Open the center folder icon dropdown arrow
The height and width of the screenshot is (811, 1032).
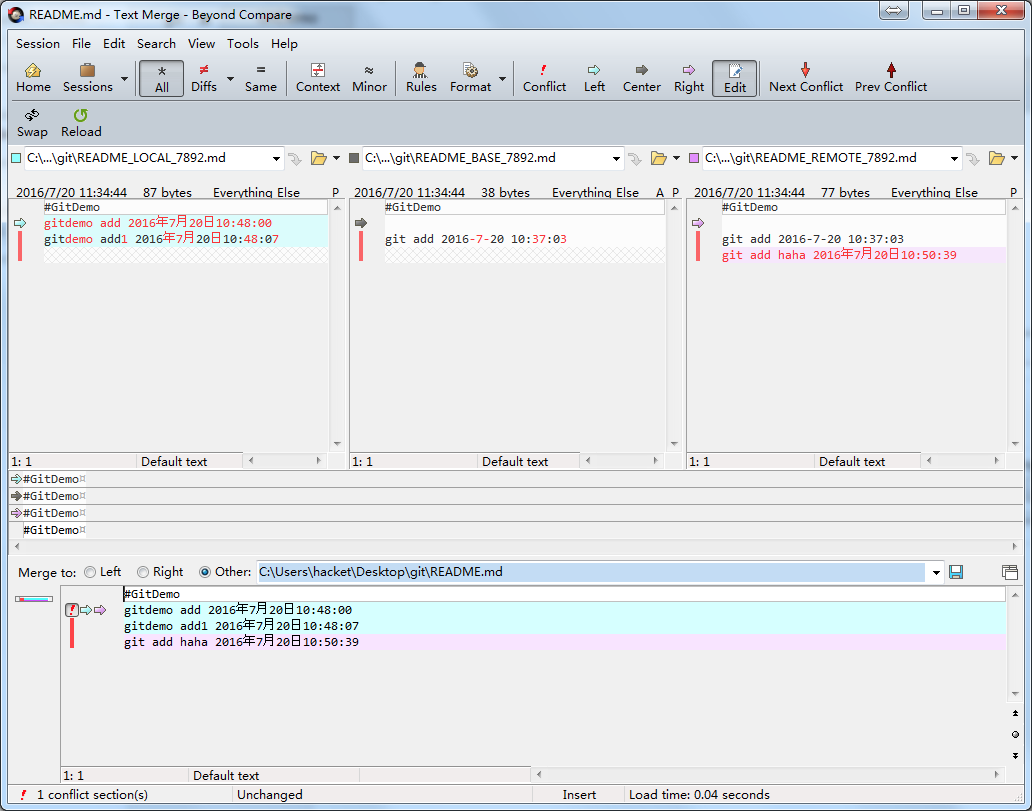(x=676, y=158)
